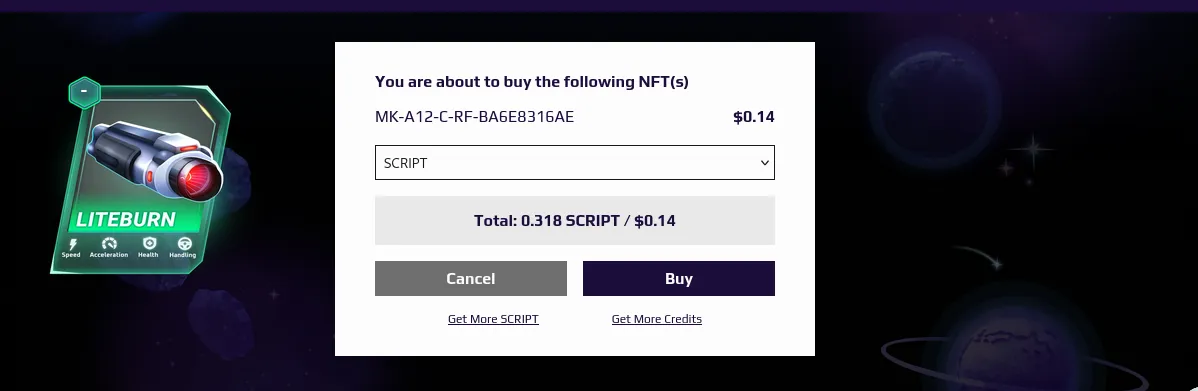Image resolution: width=1198 pixels, height=391 pixels.
Task: Click the NFT ID MK-A12-C-RF-BA6E8316AE
Action: click(x=474, y=117)
